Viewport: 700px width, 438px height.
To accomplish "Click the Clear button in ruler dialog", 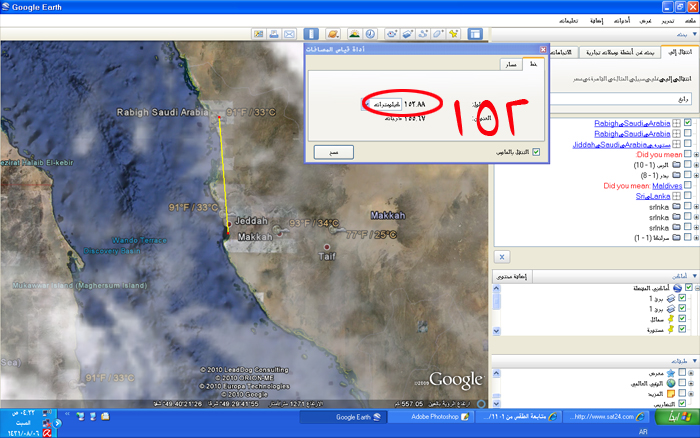I will (333, 152).
